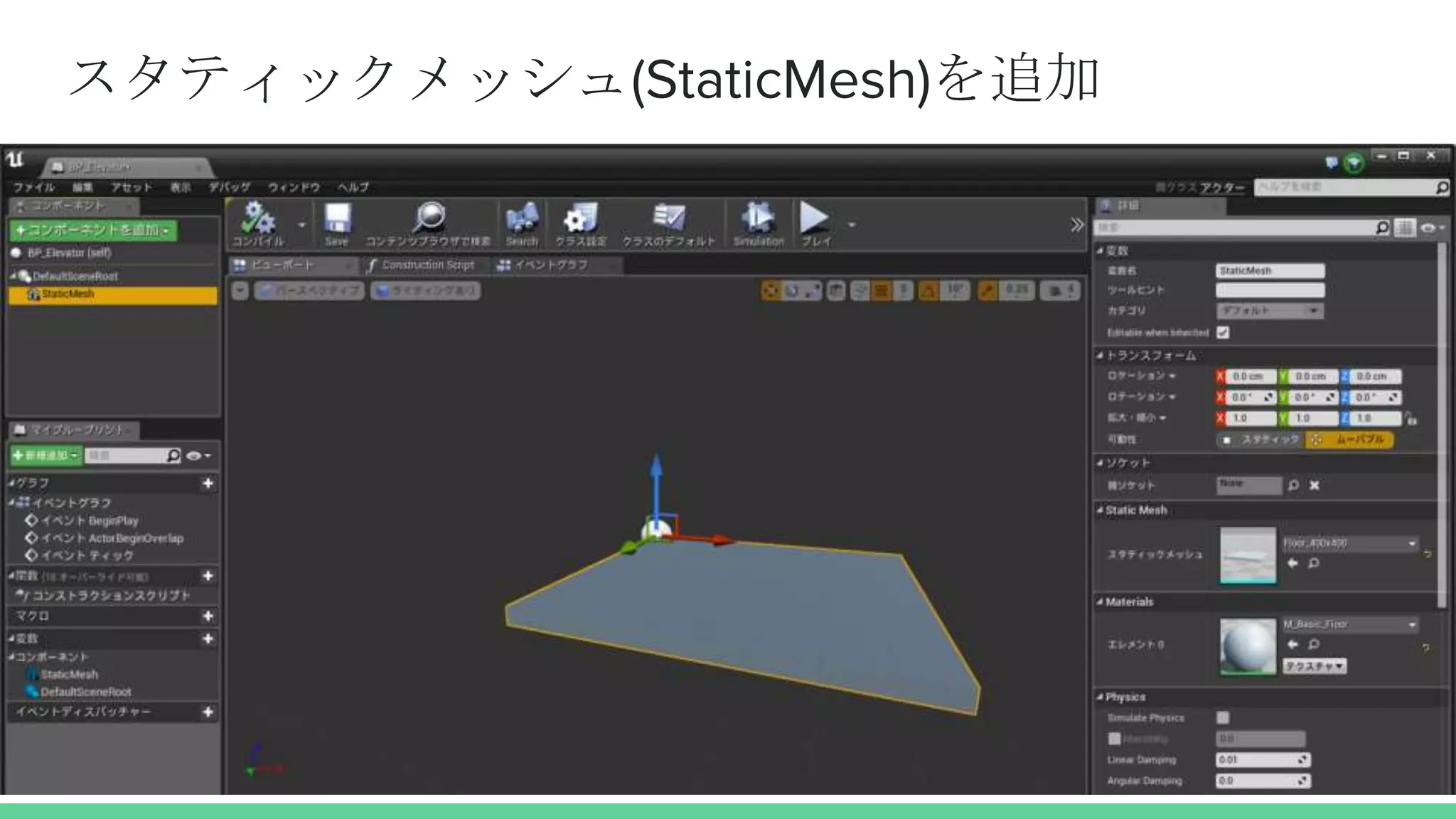Open the Floor_400x400 mesh dropdown
1456x819 pixels.
1351,543
